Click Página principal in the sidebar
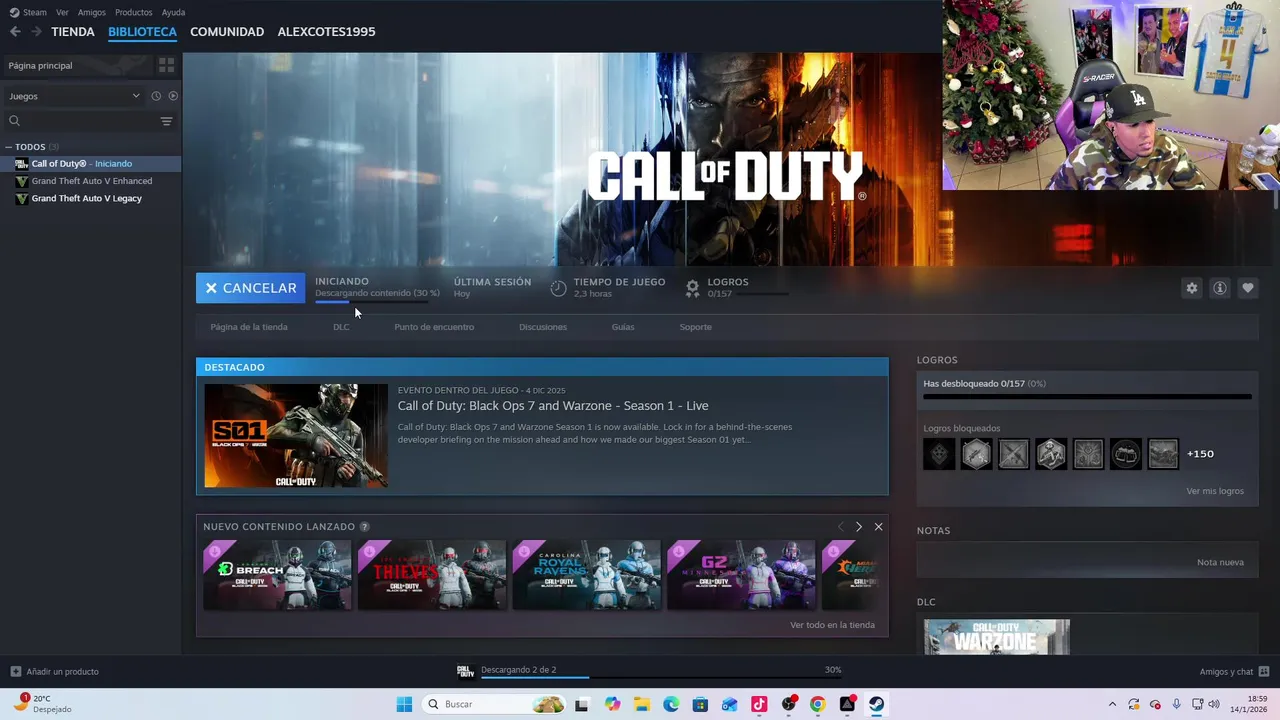The width and height of the screenshot is (1280, 720). click(40, 65)
